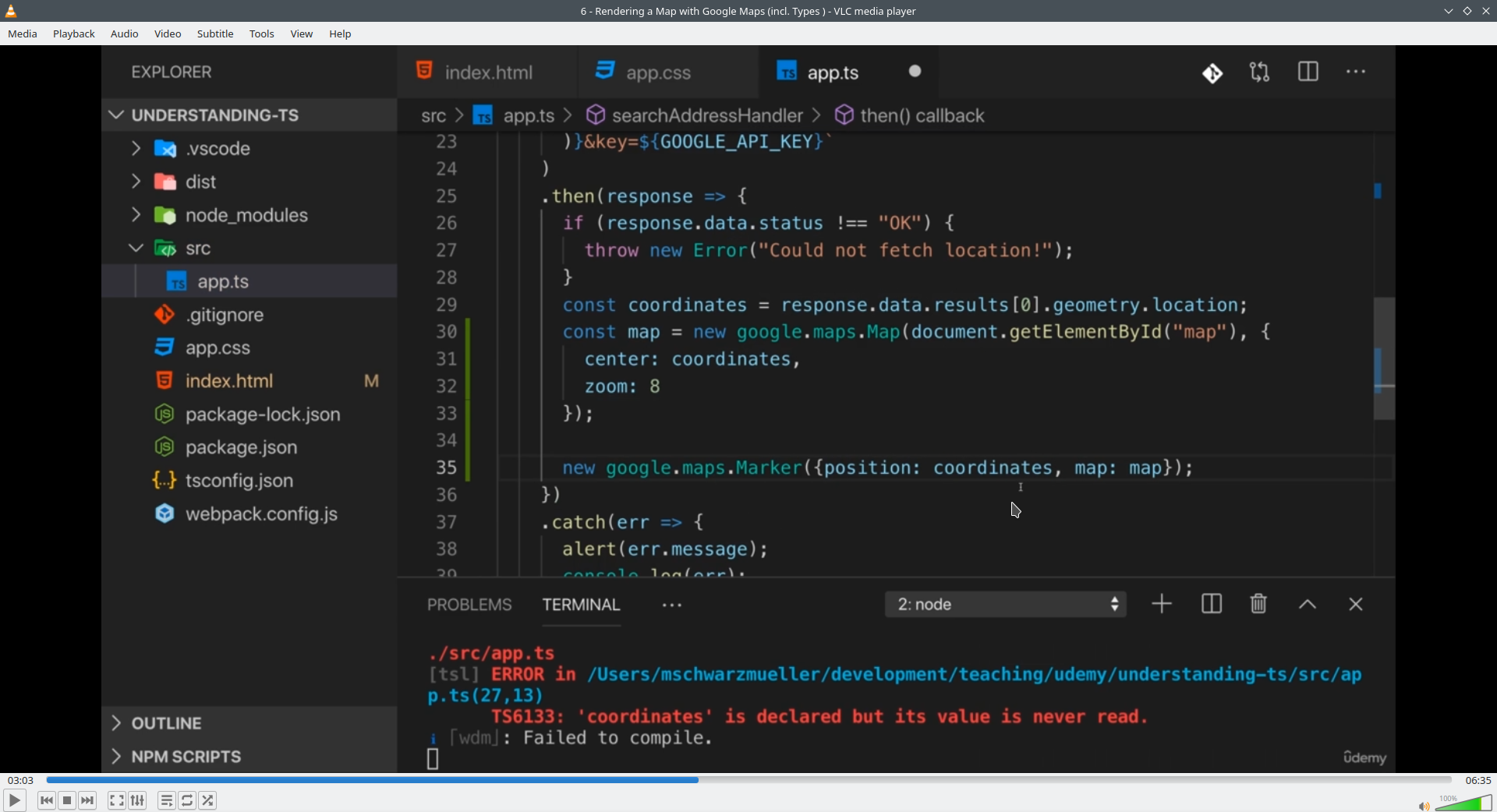
Task: Expand the OUTLINE section
Action: pos(249,723)
